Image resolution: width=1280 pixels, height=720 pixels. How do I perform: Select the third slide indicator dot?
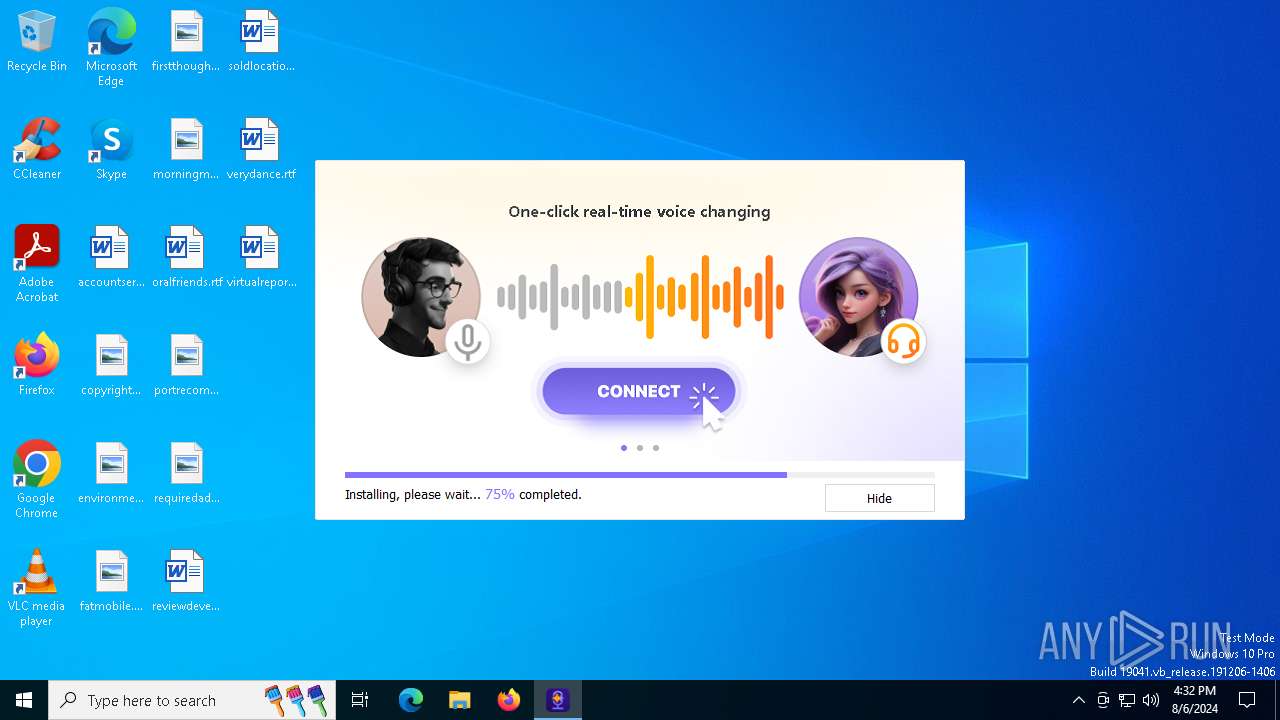656,448
